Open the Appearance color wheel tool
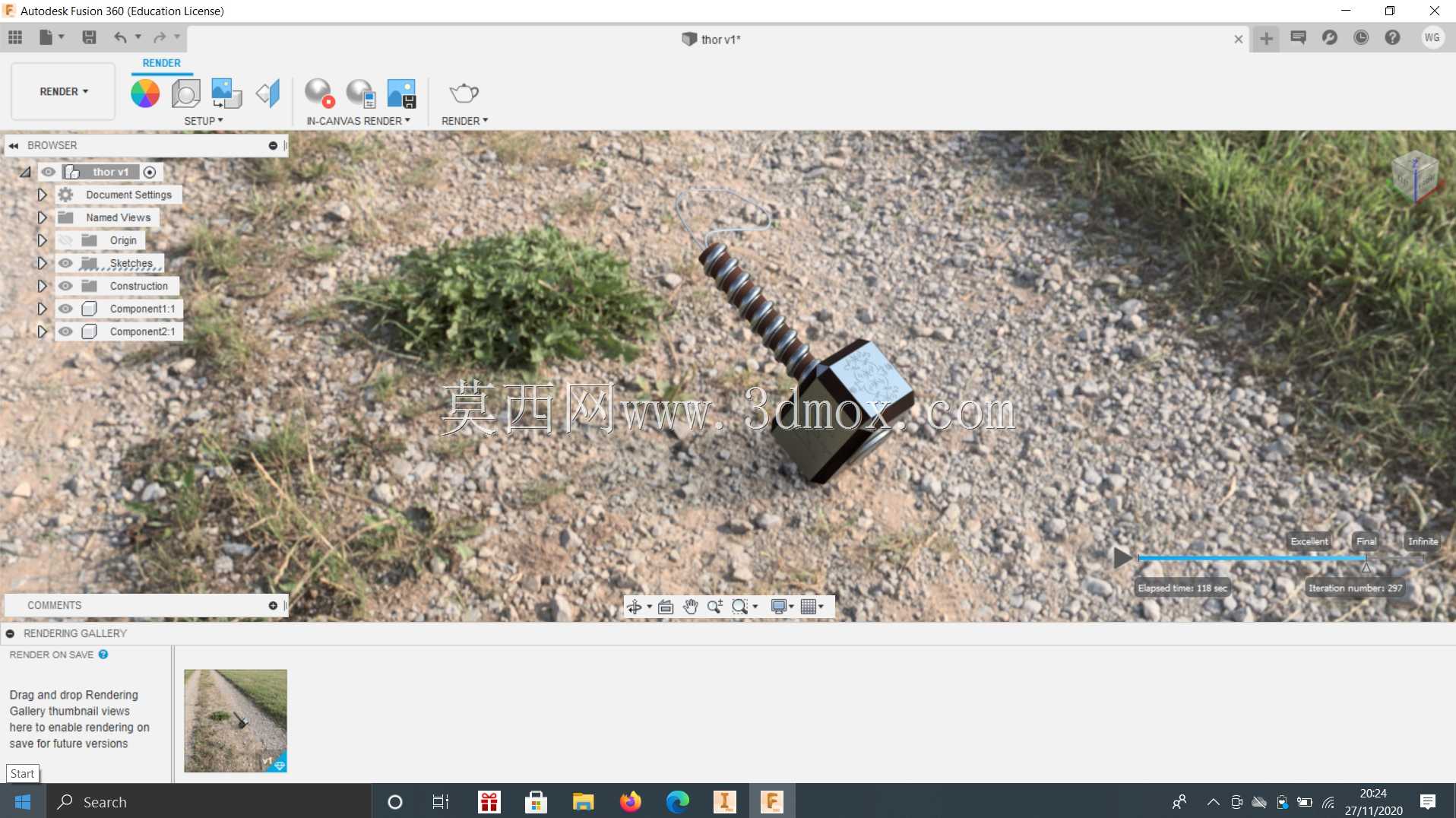Viewport: 1456px width, 818px height. 145,94
